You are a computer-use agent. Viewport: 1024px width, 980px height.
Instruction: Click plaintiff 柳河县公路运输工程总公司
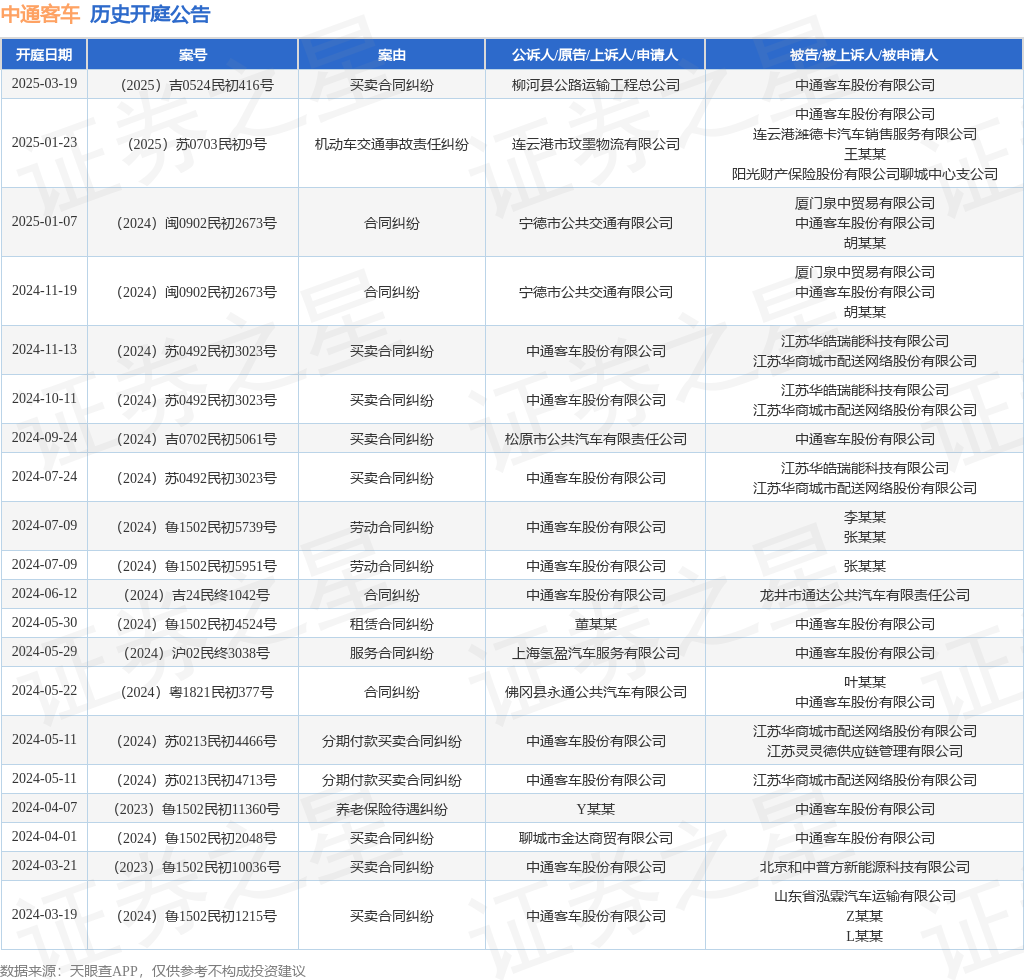click(596, 85)
